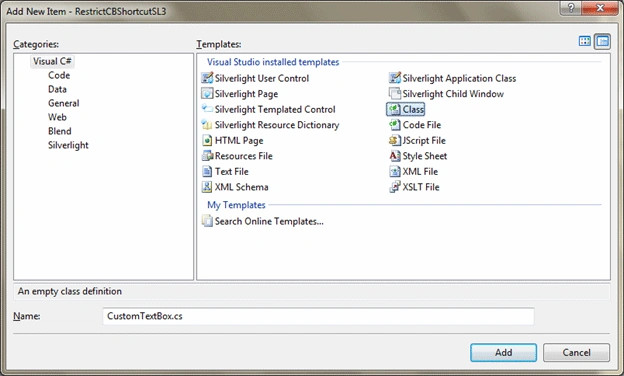
Task: Select the JScript File template icon
Action: 394,140
